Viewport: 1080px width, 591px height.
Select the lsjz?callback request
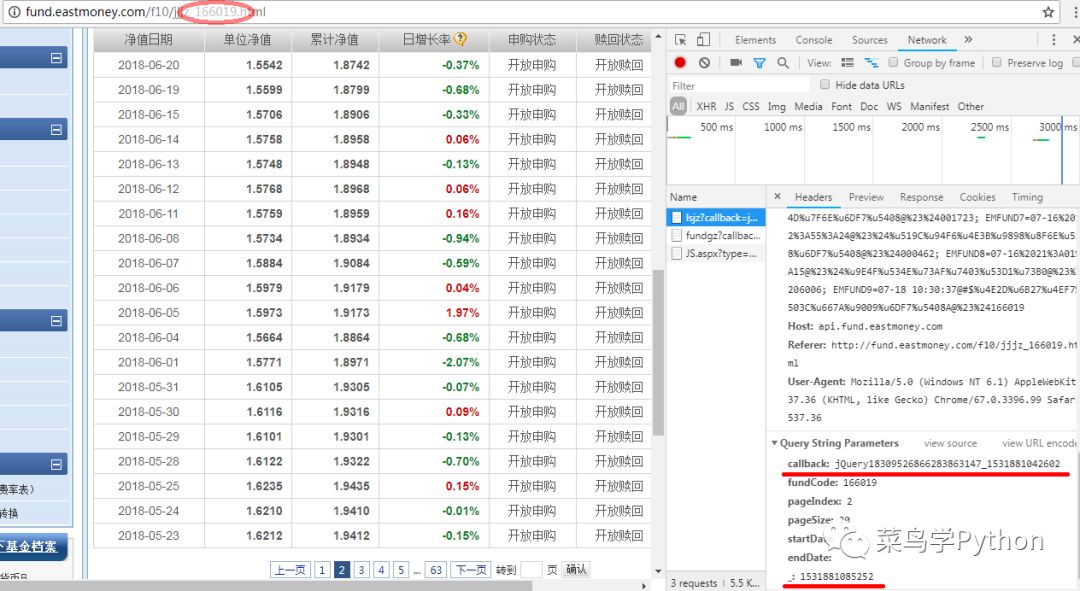pos(716,218)
